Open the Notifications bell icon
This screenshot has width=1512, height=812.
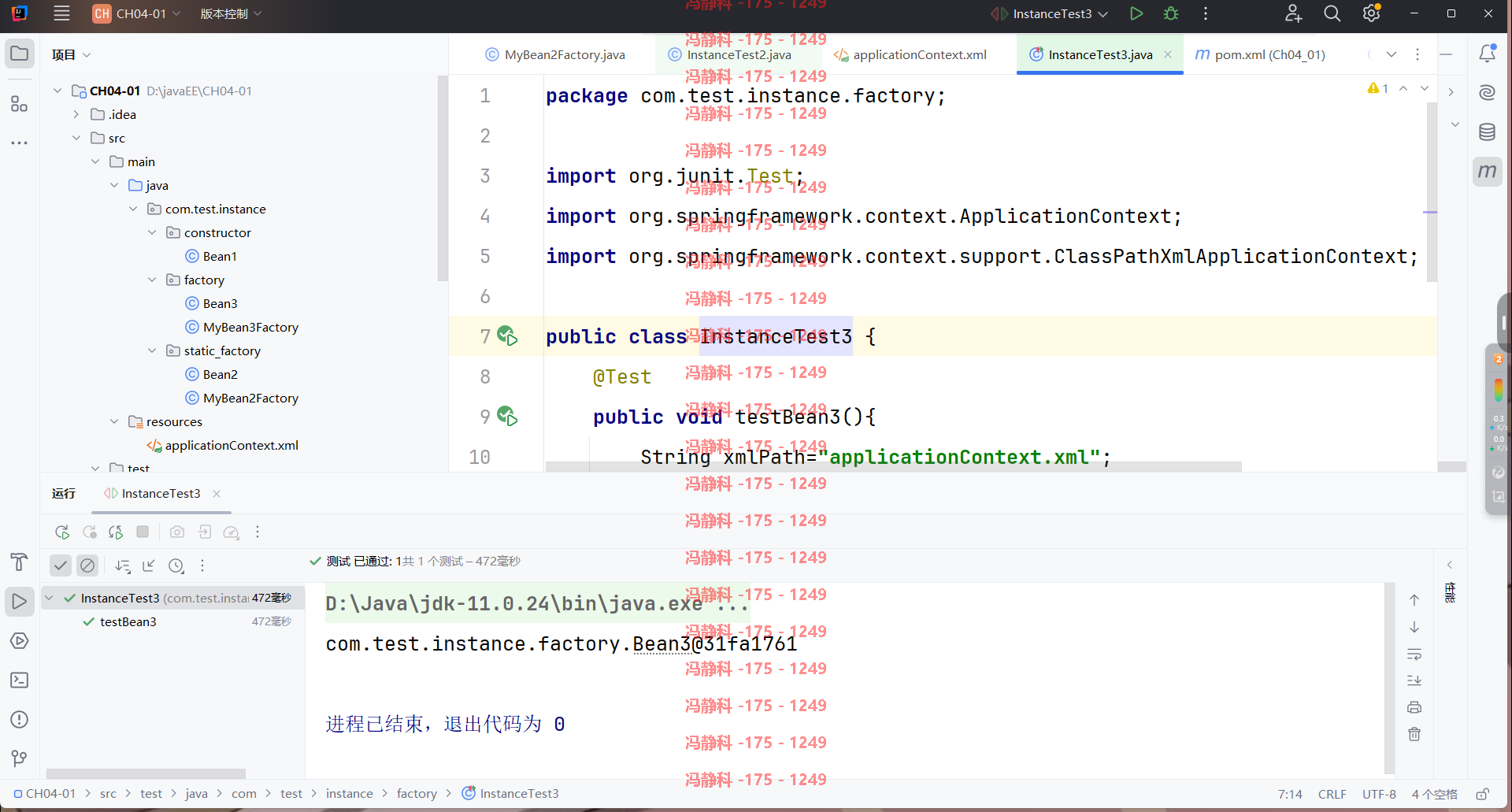1487,54
